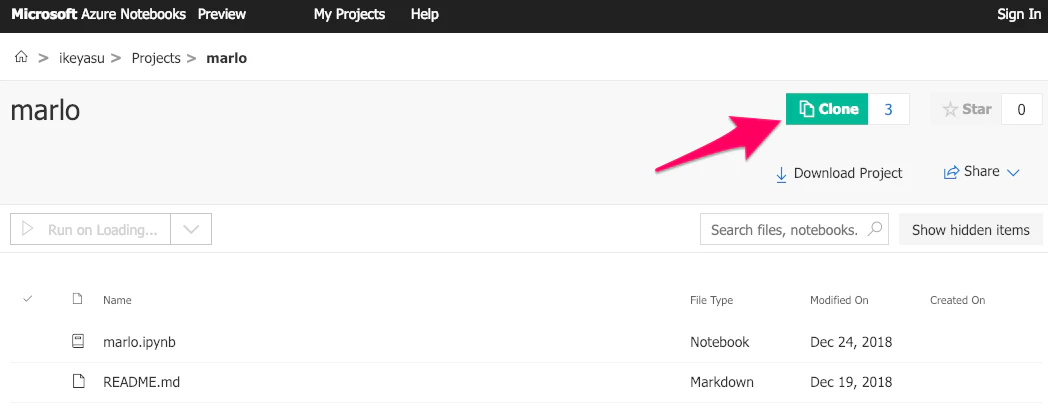Click the Markdown file type cell
The width and height of the screenshot is (1048, 408).
pyautogui.click(x=722, y=383)
